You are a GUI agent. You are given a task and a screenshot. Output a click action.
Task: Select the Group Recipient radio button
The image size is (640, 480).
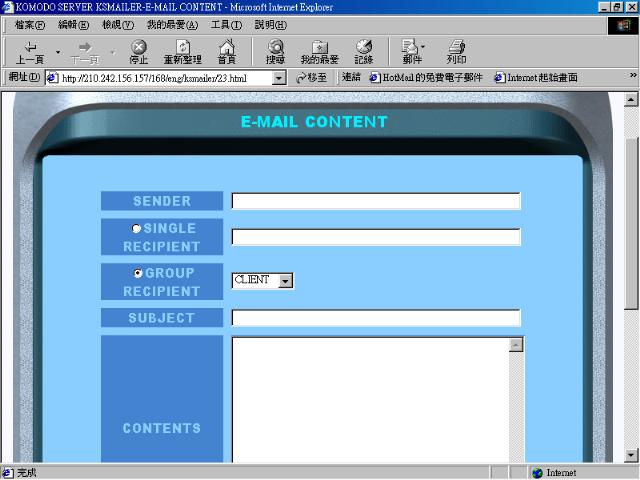point(138,273)
